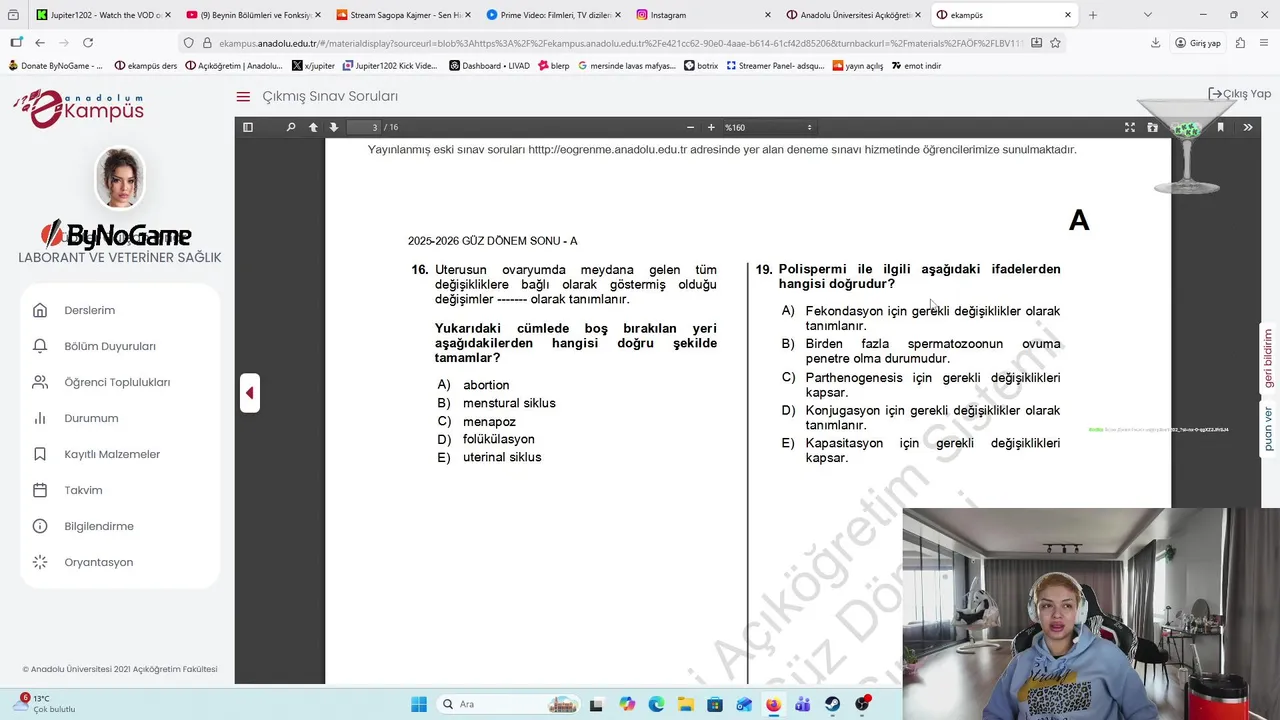This screenshot has width=1280, height=720.
Task: Reload the page
Action: click(88, 43)
